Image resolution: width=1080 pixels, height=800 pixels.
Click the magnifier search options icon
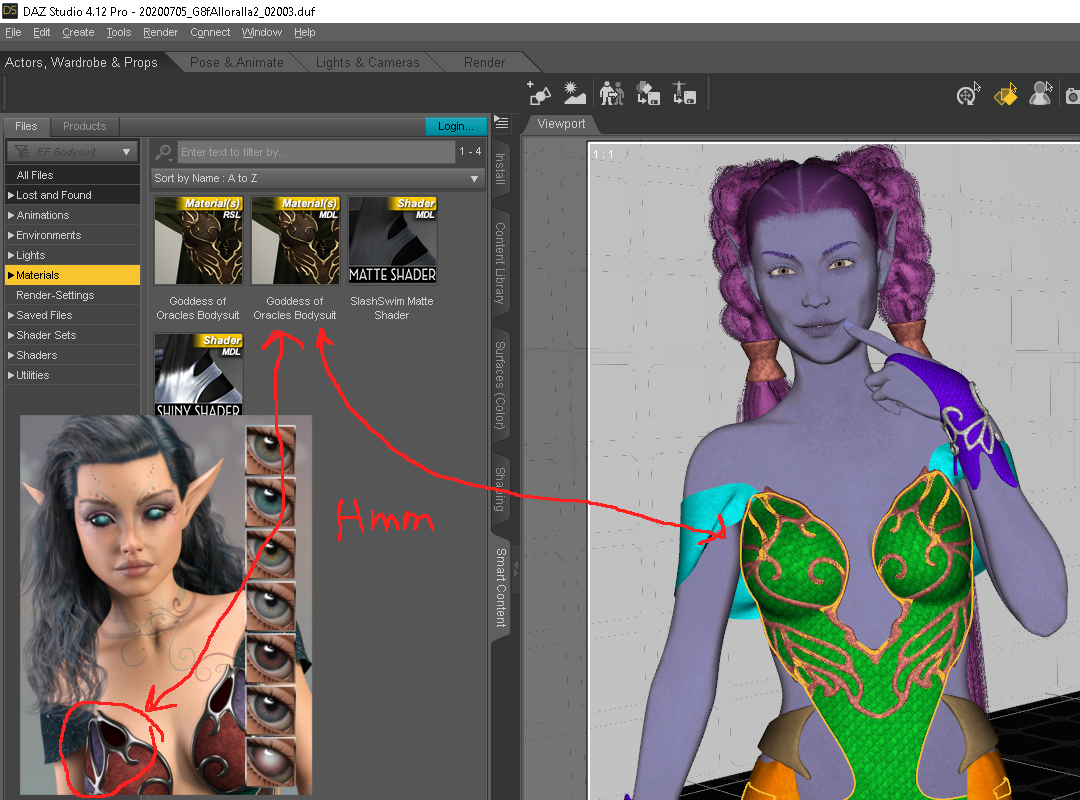coord(164,152)
